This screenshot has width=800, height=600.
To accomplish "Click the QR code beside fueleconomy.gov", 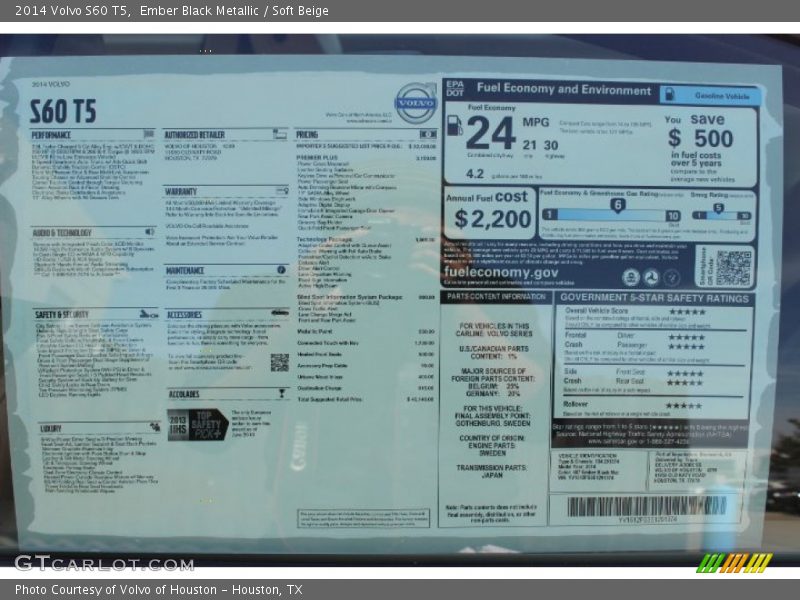I will tap(733, 267).
